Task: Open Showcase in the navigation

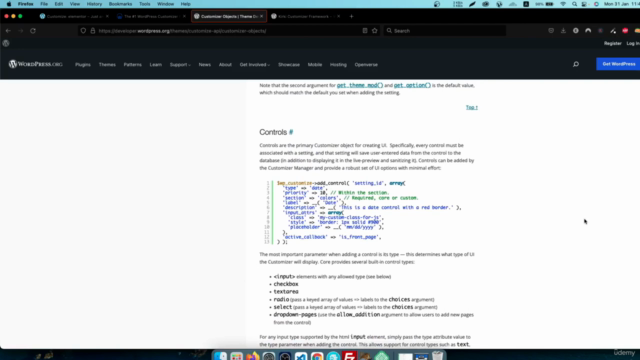Action: (289, 64)
